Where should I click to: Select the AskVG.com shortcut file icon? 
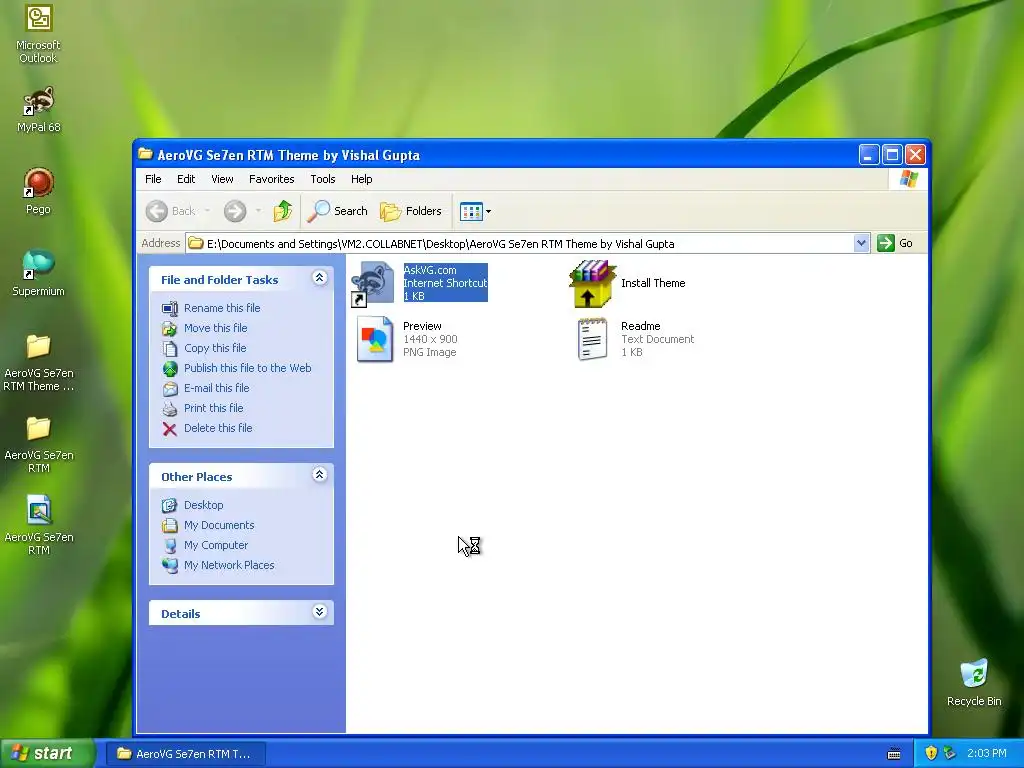coord(373,283)
